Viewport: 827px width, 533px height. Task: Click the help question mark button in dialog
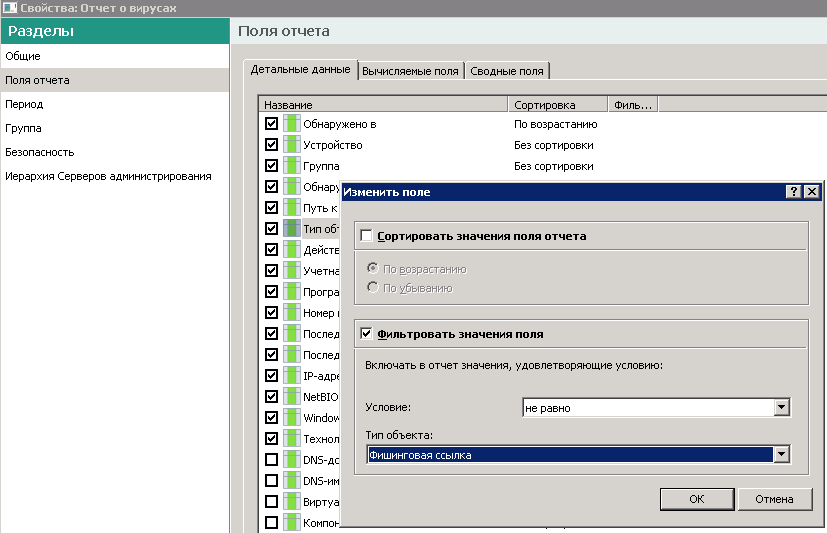tap(794, 192)
